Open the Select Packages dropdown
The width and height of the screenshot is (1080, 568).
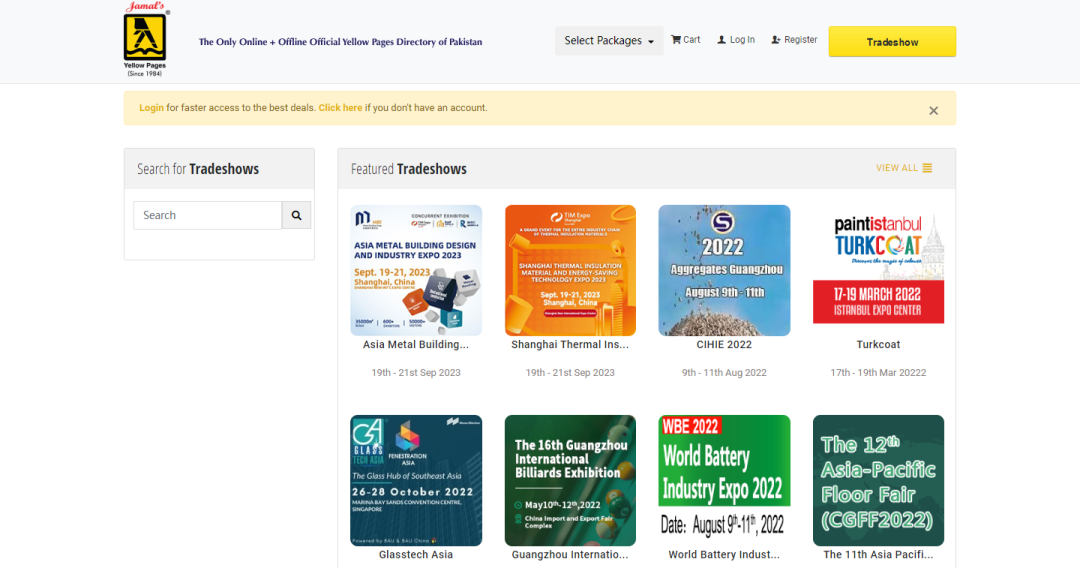click(609, 41)
